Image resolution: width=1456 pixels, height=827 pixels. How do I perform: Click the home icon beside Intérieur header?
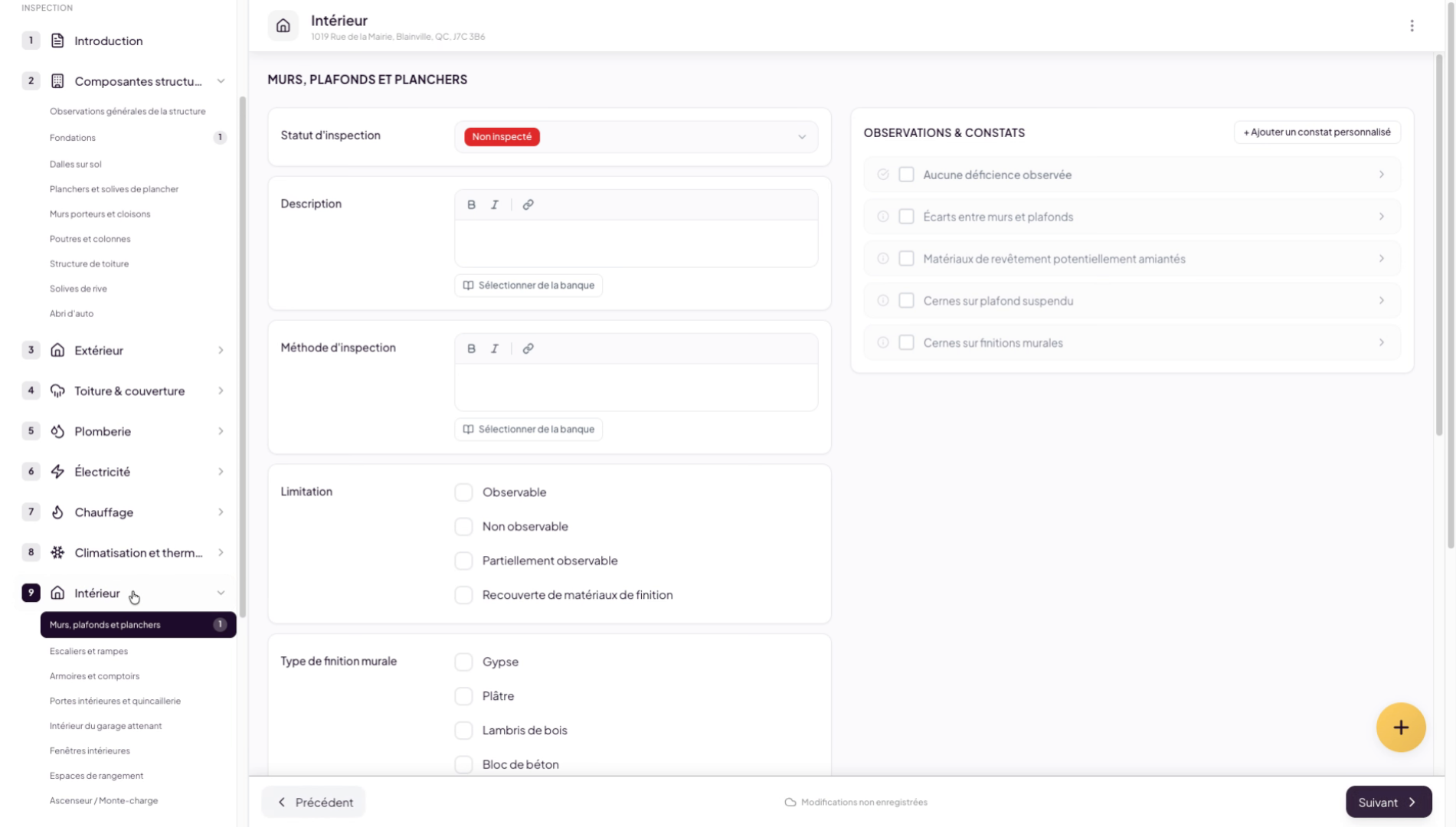pos(283,26)
